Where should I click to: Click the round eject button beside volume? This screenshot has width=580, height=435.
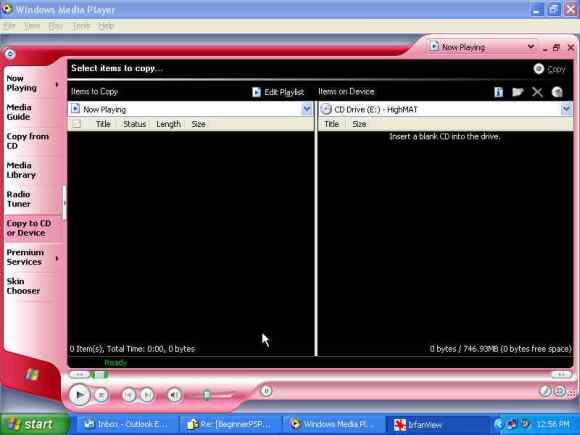[266, 391]
